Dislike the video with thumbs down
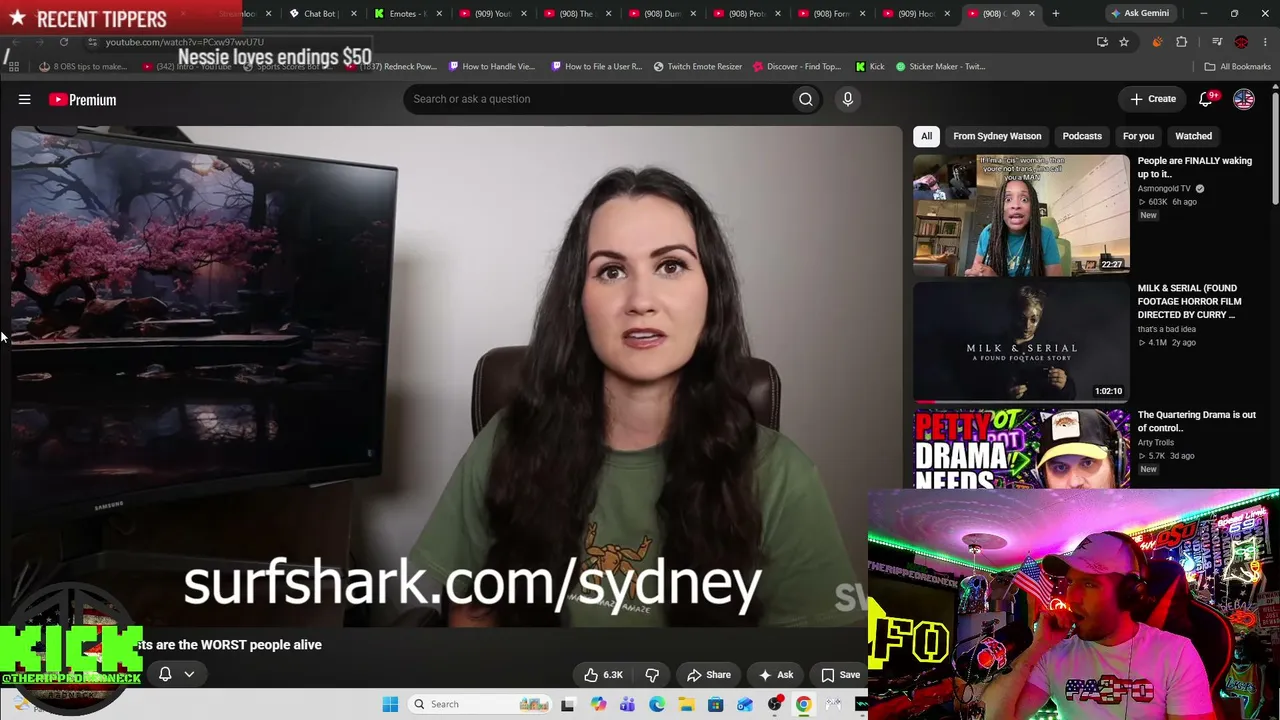This screenshot has width=1280, height=720. click(652, 675)
